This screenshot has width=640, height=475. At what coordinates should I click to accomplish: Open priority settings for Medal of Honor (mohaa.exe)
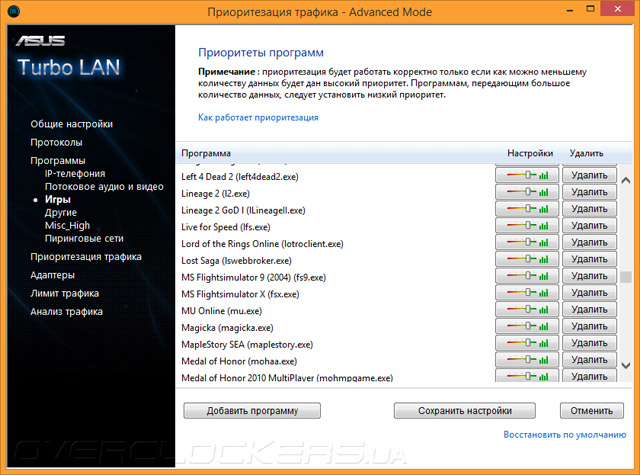click(x=527, y=360)
